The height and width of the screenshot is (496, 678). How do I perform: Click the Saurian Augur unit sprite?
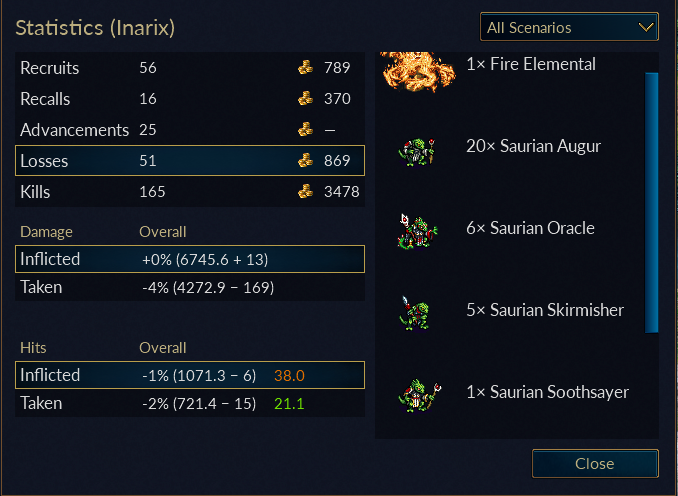point(416,152)
